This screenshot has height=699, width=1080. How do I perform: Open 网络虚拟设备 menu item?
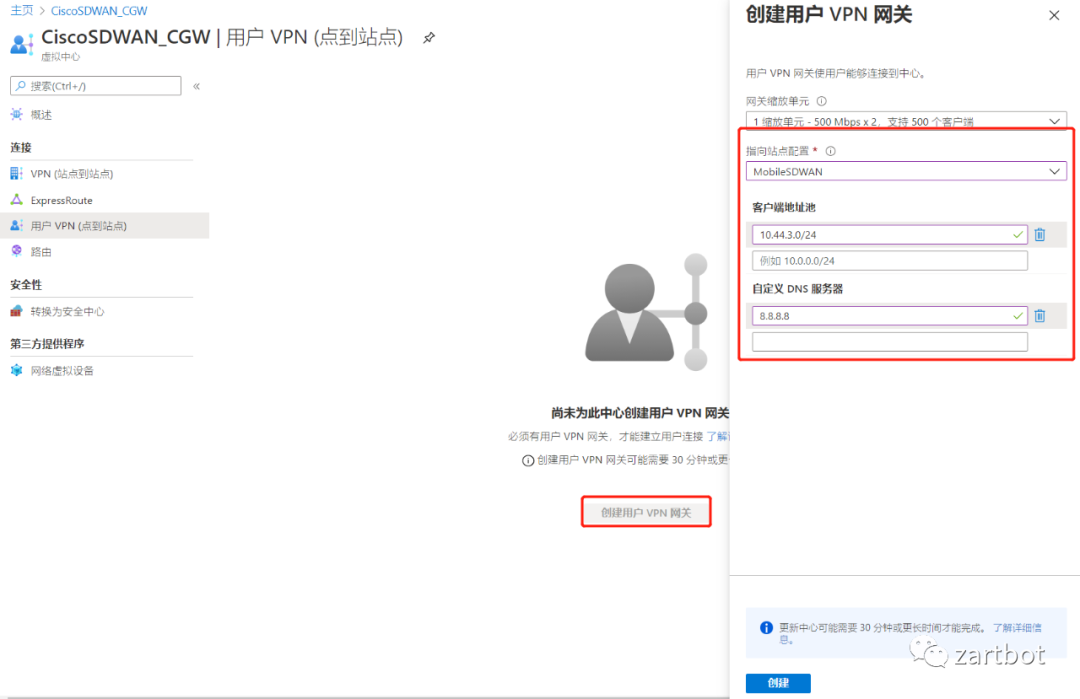pos(62,371)
